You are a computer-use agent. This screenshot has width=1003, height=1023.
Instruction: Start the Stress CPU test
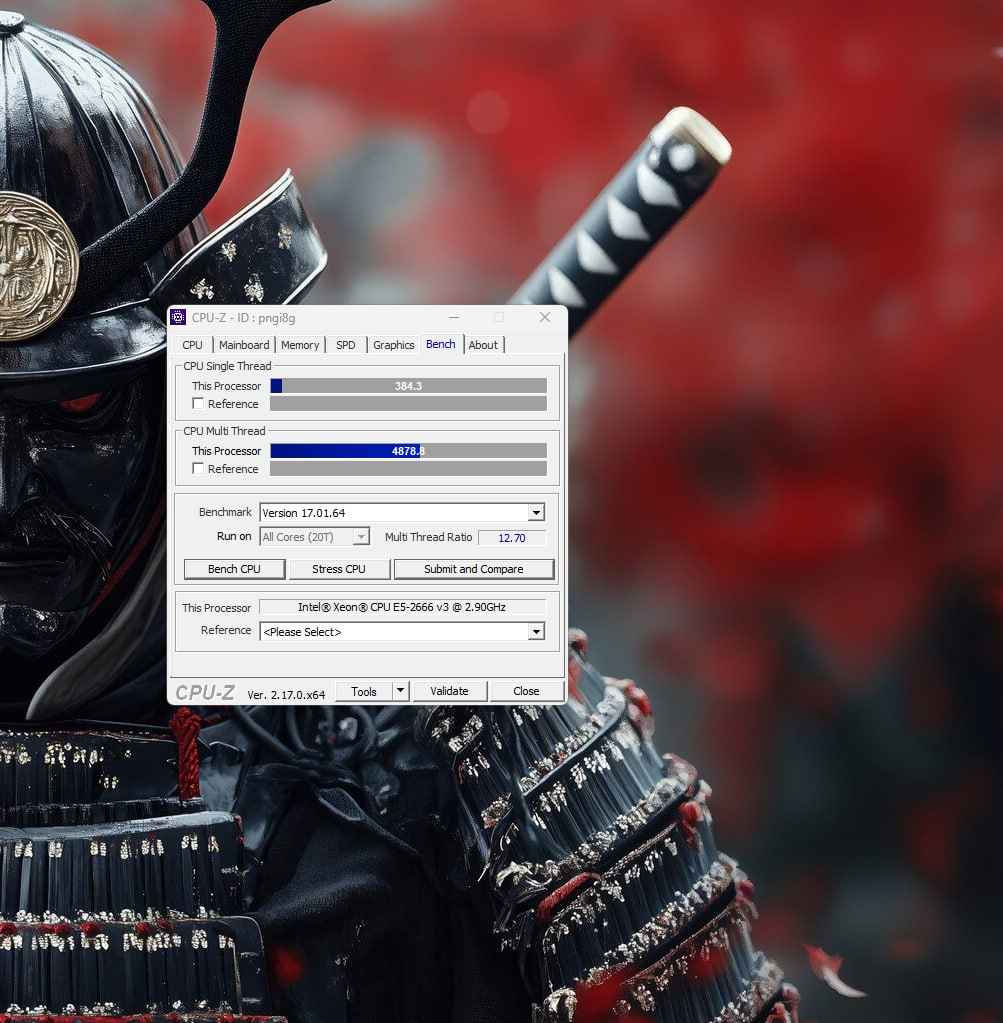[x=339, y=568]
